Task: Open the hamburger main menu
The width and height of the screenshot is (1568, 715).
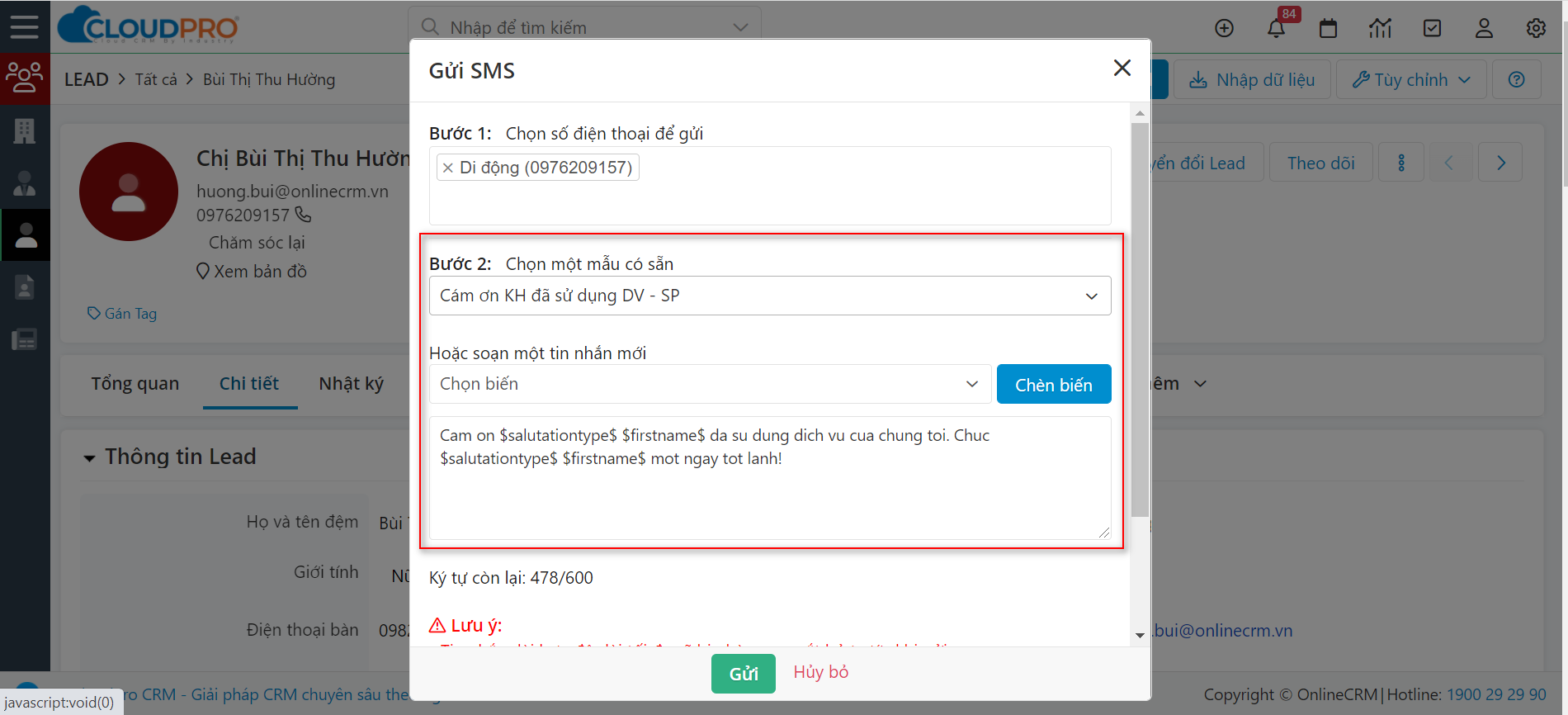Action: pyautogui.click(x=25, y=27)
